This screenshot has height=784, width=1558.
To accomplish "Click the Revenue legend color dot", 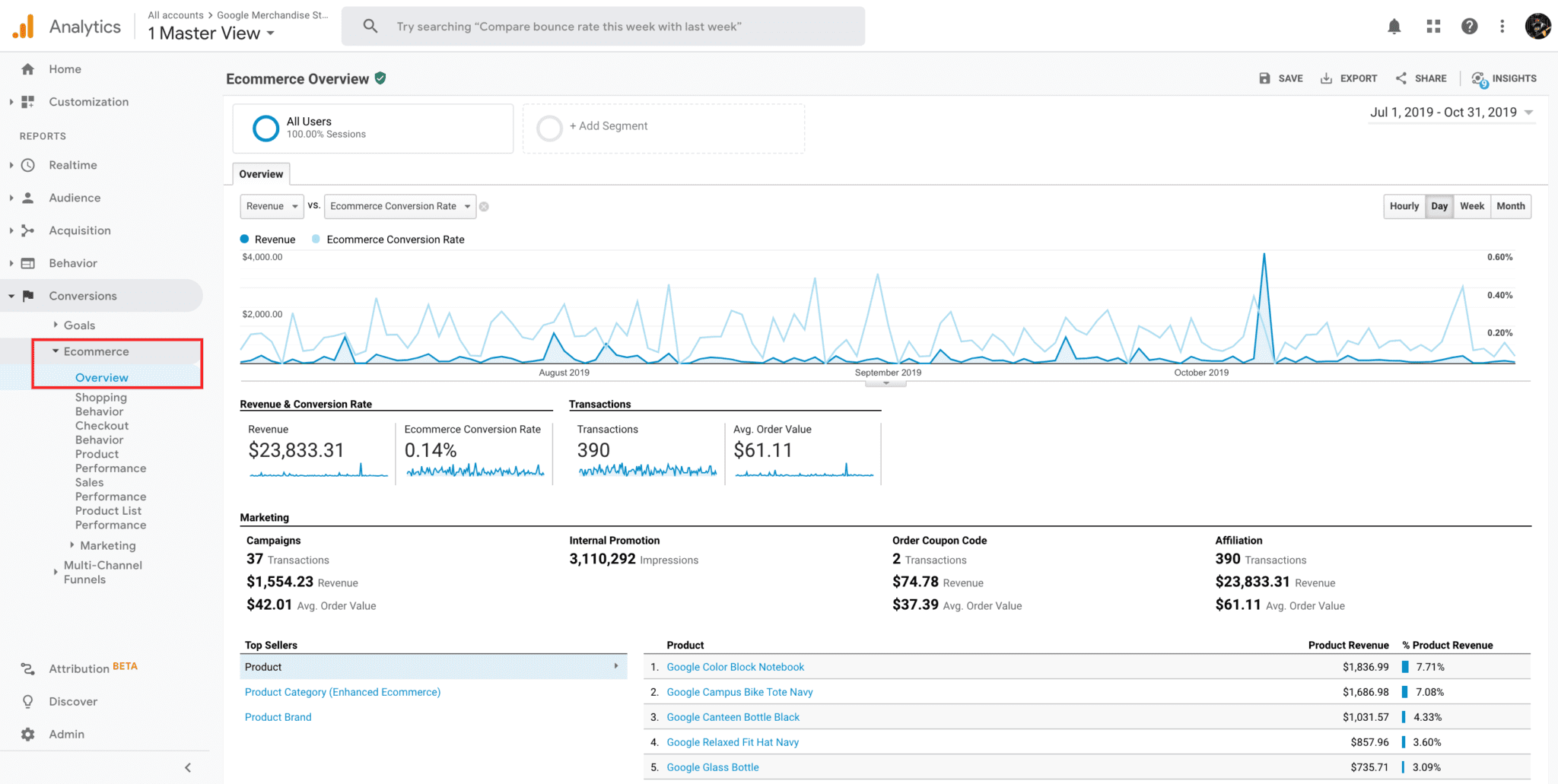I will (x=245, y=239).
